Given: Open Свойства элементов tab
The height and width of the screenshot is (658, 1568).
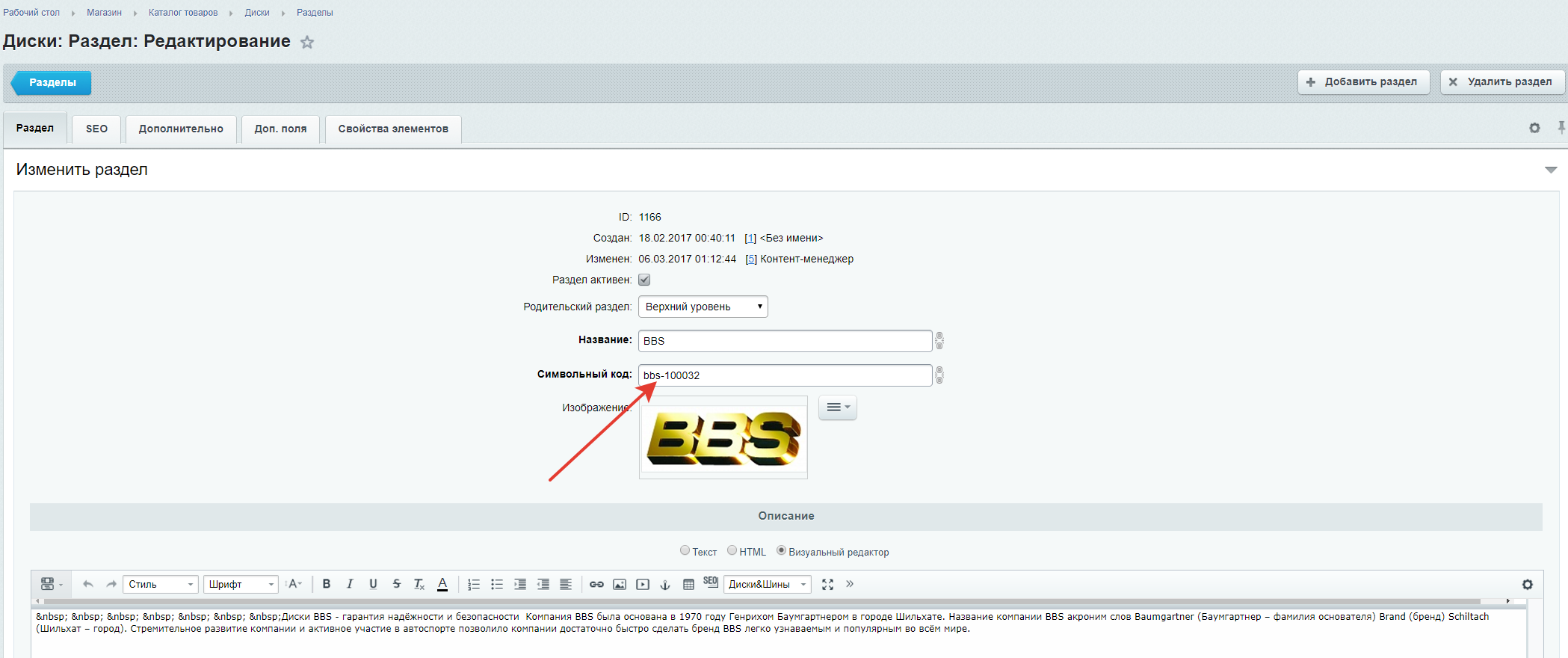Looking at the screenshot, I should (393, 129).
